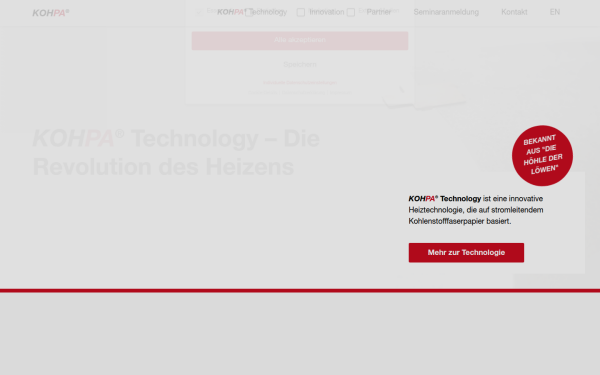600x375 pixels.
Task: Open Individuelle Datenschutzeinstellungen link
Action: pyautogui.click(x=300, y=83)
